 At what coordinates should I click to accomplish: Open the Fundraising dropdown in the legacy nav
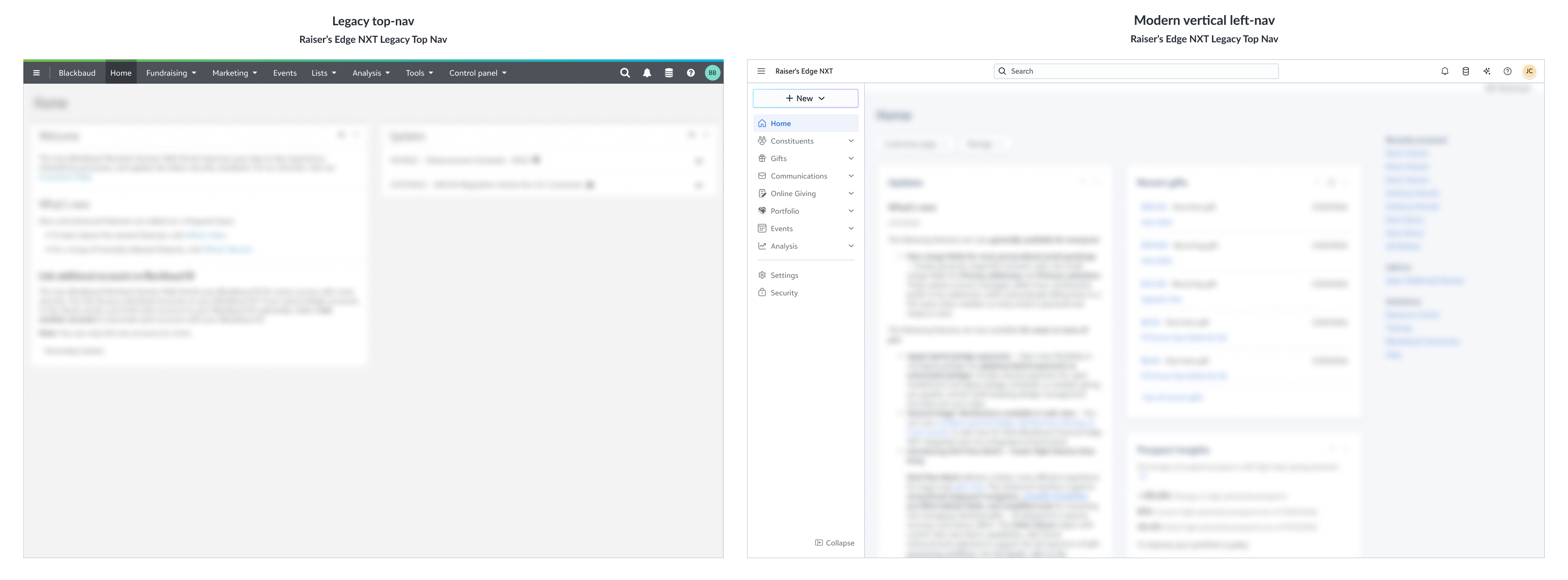tap(170, 72)
